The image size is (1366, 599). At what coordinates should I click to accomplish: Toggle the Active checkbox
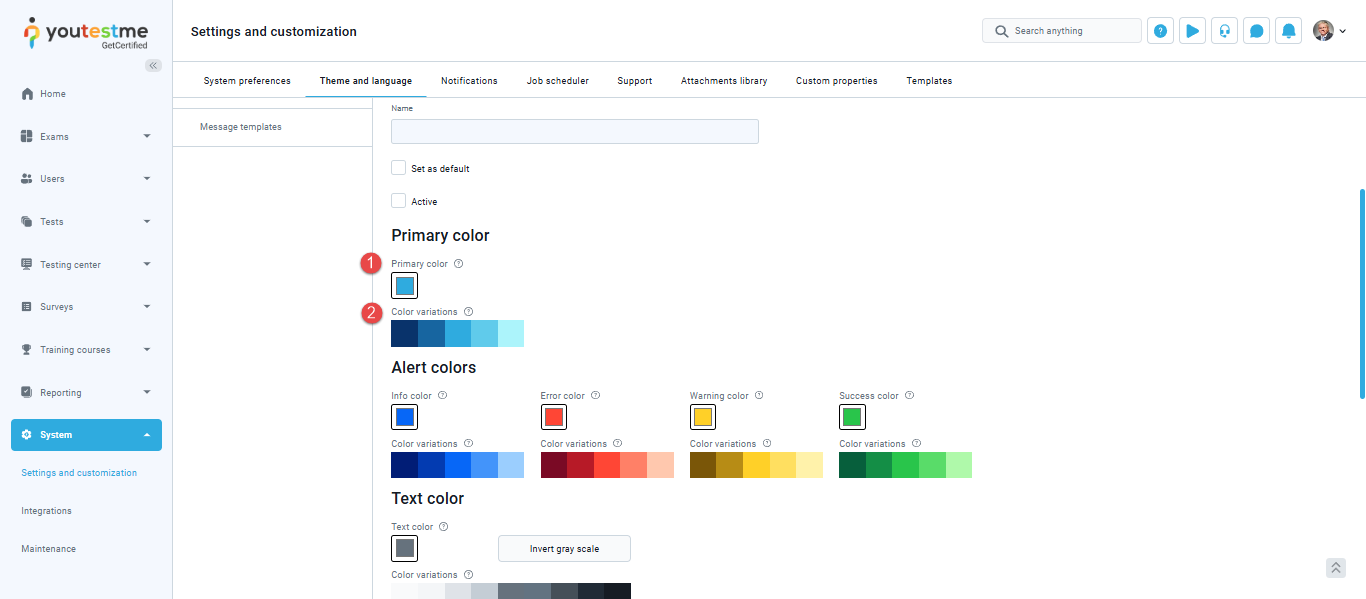click(399, 201)
